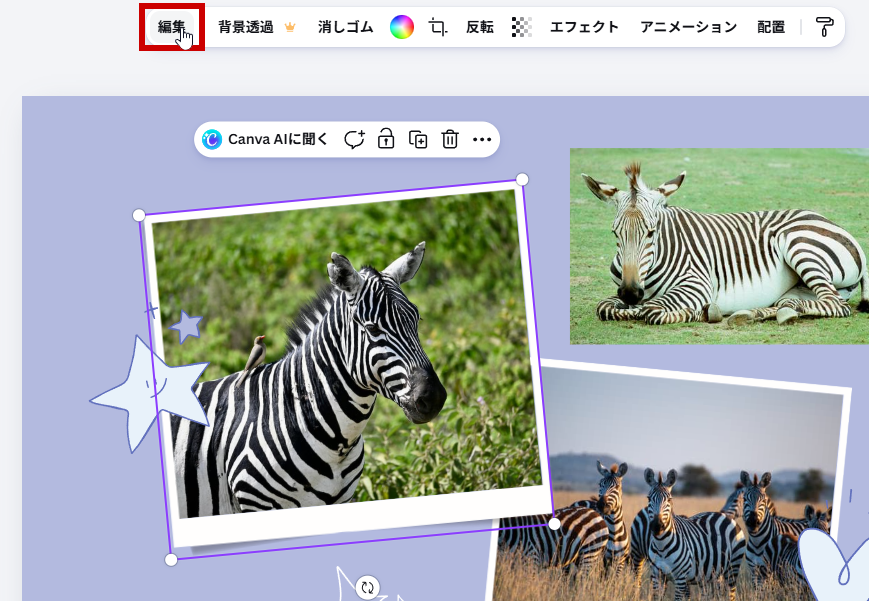Select the lying zebra photo

(719, 246)
